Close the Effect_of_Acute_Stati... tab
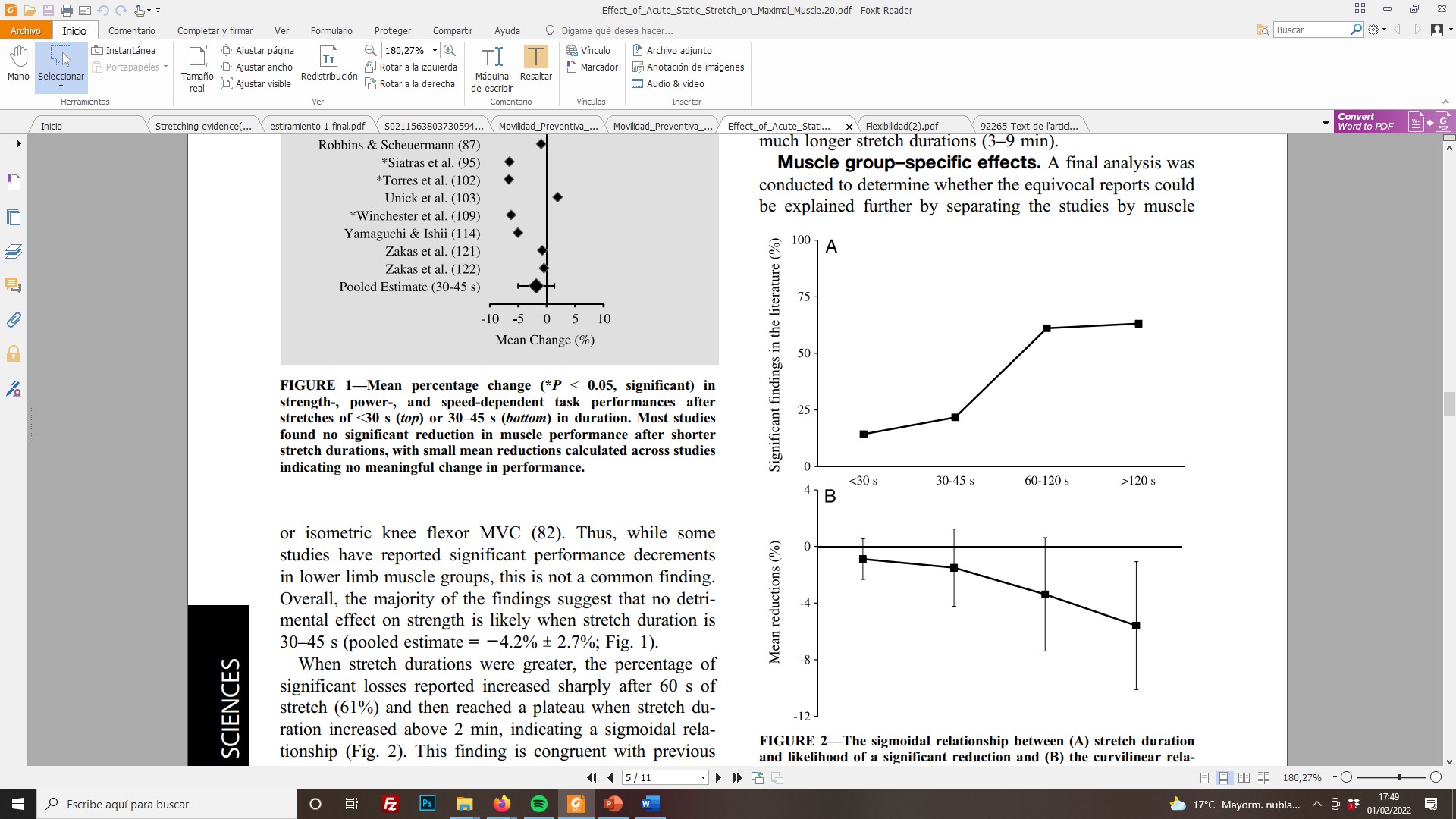 (849, 127)
